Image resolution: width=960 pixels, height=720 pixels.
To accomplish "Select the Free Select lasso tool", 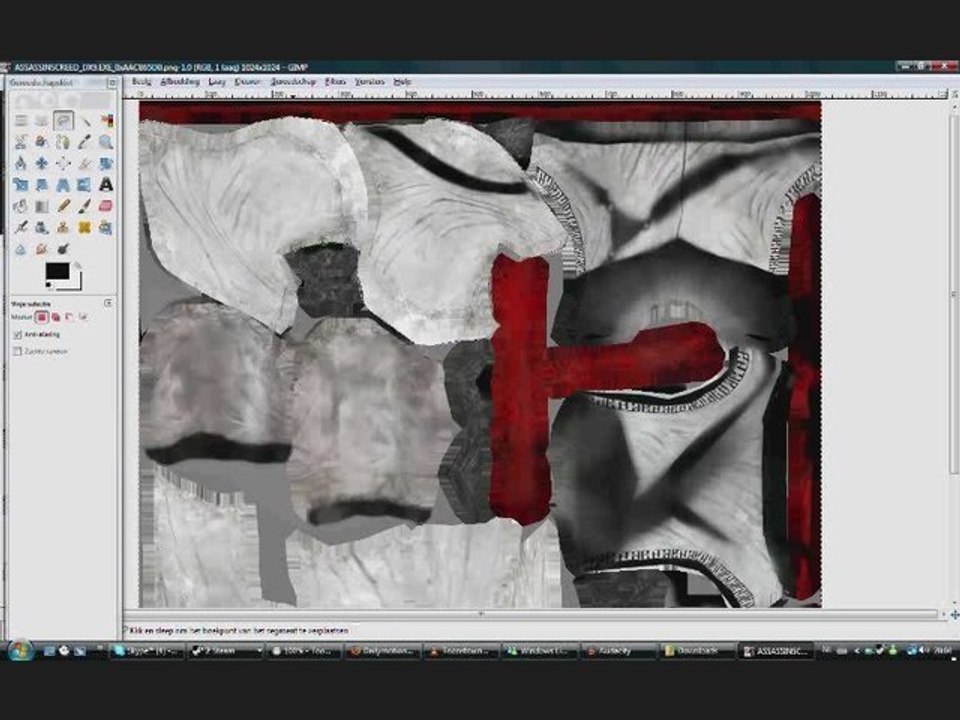I will click(x=63, y=121).
